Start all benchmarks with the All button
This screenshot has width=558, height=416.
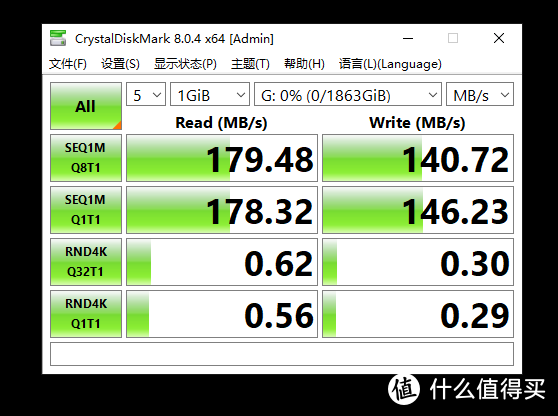coord(86,106)
